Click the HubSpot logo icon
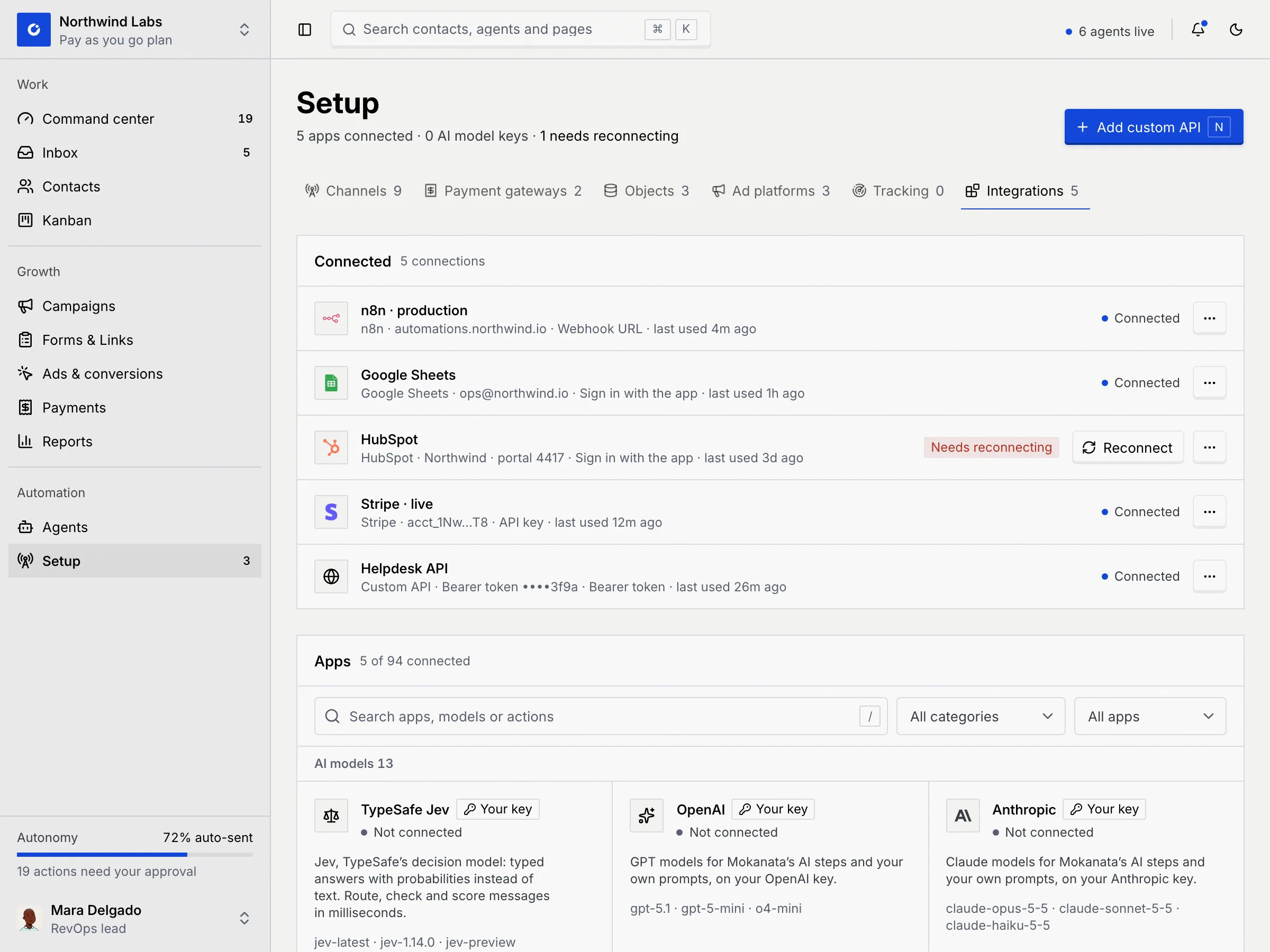This screenshot has width=1270, height=952. coord(331,447)
